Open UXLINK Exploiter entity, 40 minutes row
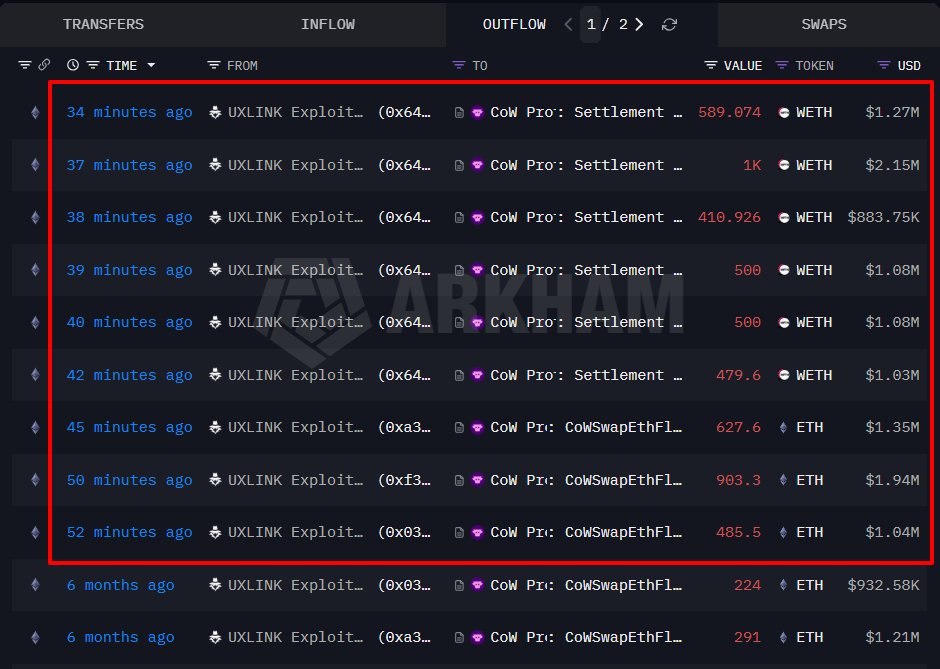The width and height of the screenshot is (940, 669). [295, 323]
